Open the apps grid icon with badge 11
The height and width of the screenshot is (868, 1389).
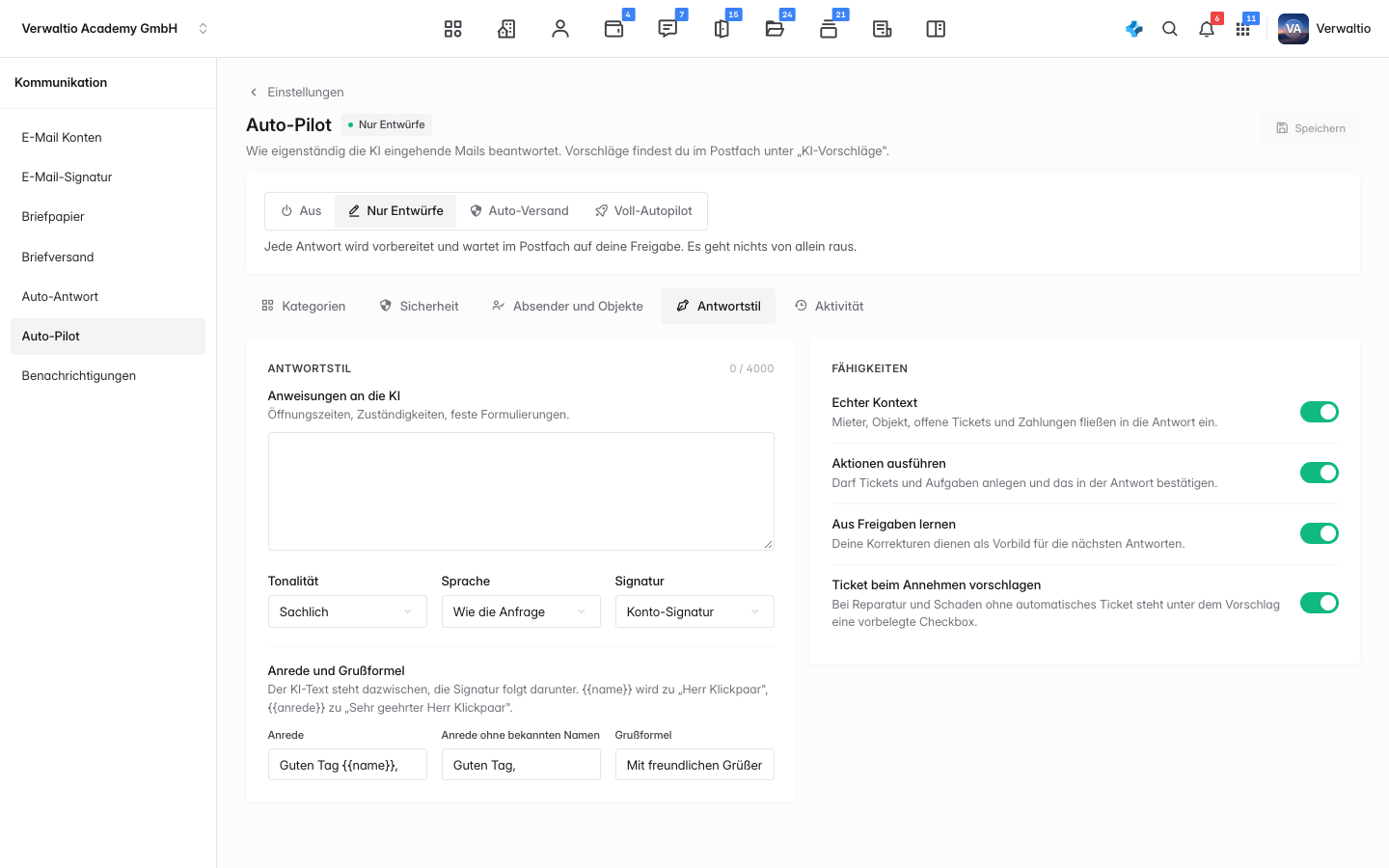[x=1243, y=29]
